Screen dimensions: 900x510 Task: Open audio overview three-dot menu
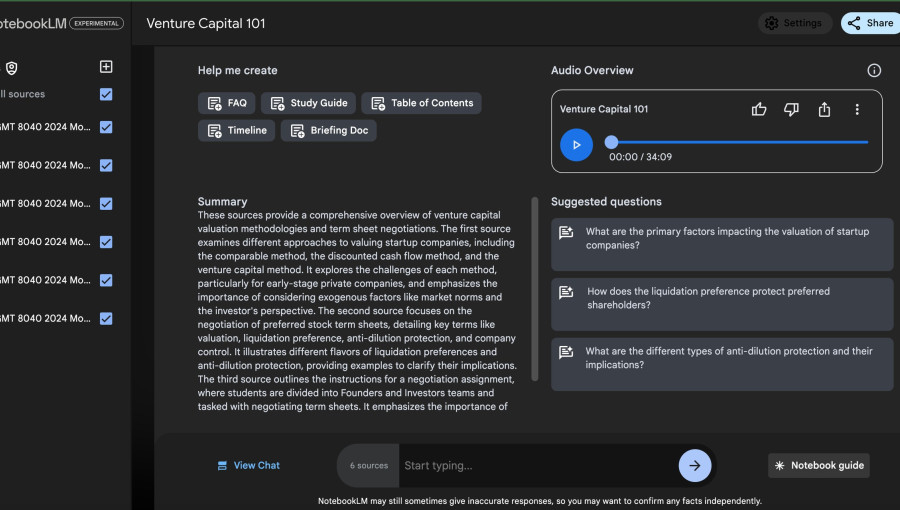point(857,109)
